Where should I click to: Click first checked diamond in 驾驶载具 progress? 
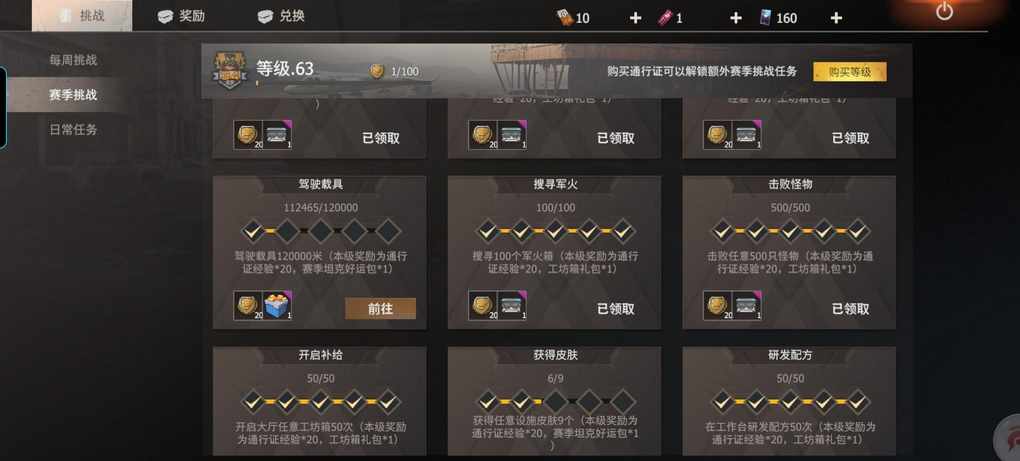point(252,231)
